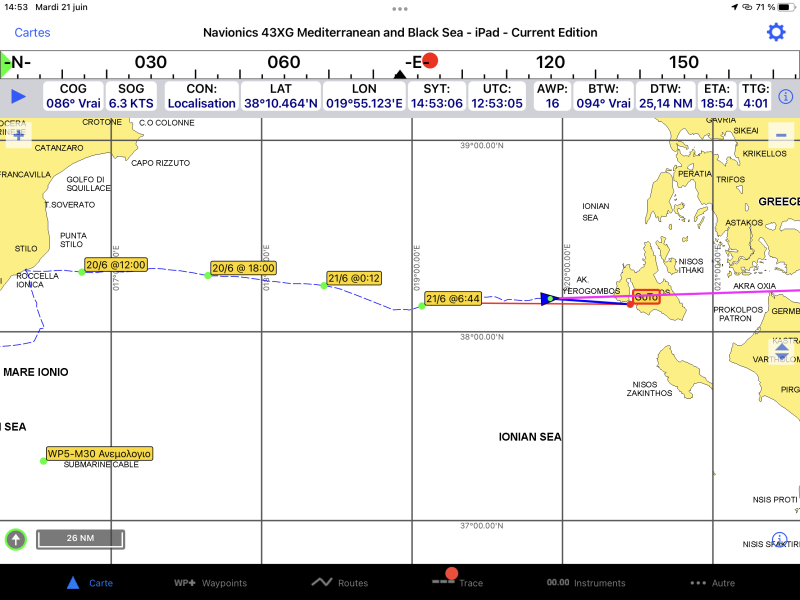Tap the CON: Localisation field

point(202,96)
